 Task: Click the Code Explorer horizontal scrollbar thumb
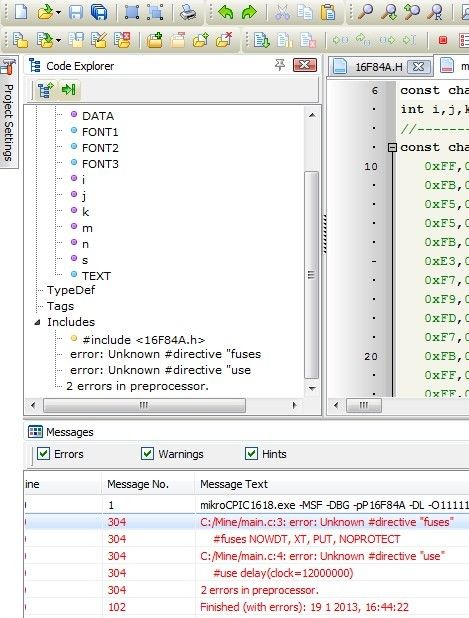tap(144, 405)
